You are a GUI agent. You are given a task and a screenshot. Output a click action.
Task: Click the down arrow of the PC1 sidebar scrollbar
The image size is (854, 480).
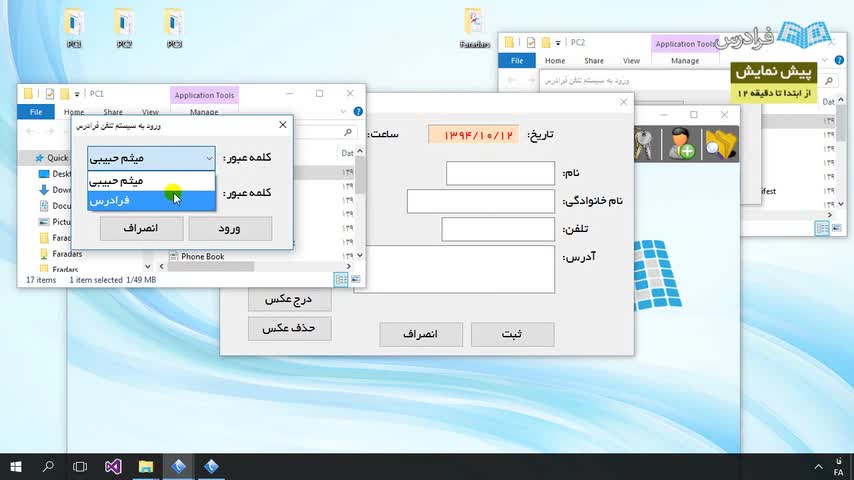tap(148, 266)
